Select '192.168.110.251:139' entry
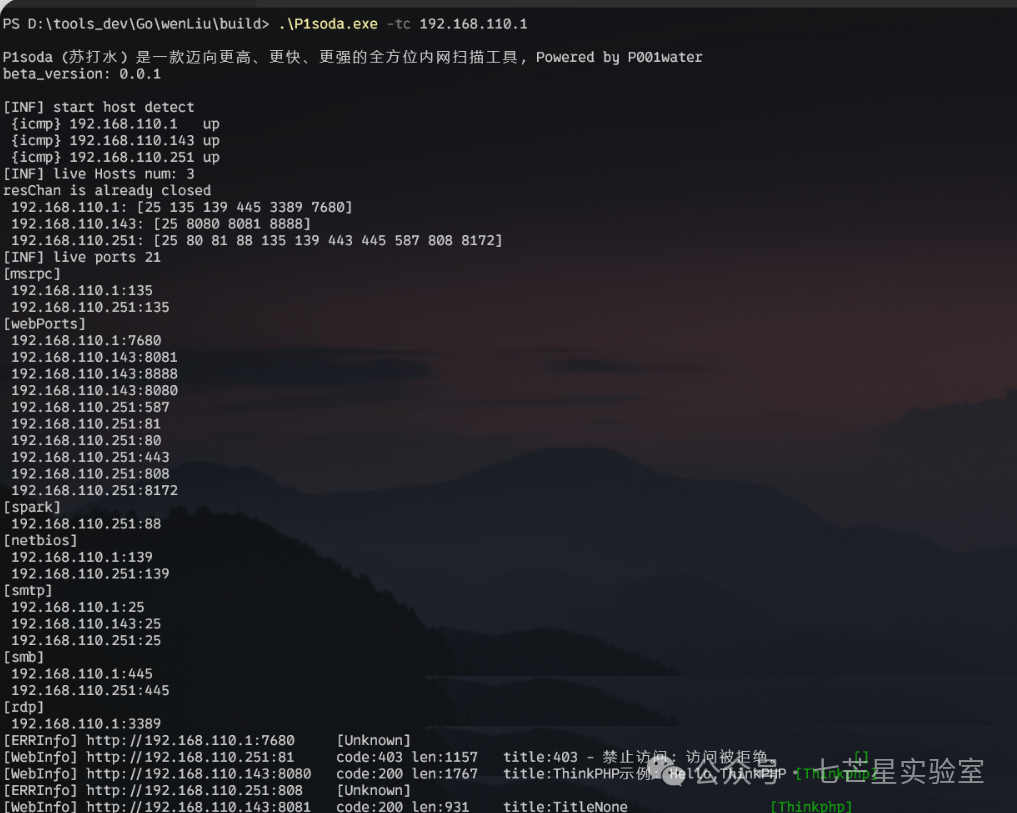The width and height of the screenshot is (1017, 813). click(x=90, y=574)
